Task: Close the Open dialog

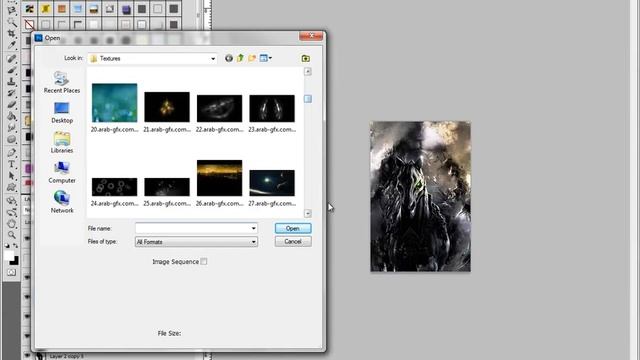Action: 311,36
